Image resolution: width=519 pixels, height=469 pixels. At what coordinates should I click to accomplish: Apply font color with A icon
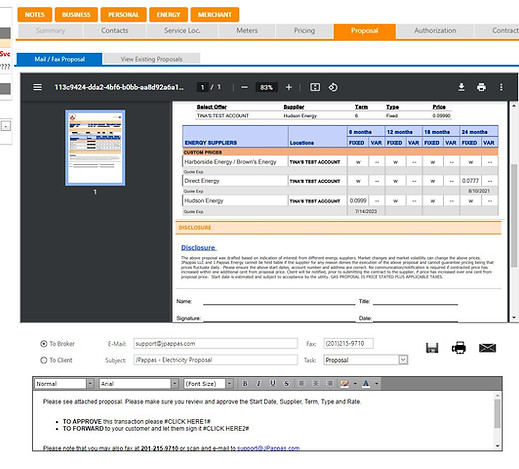pos(366,384)
